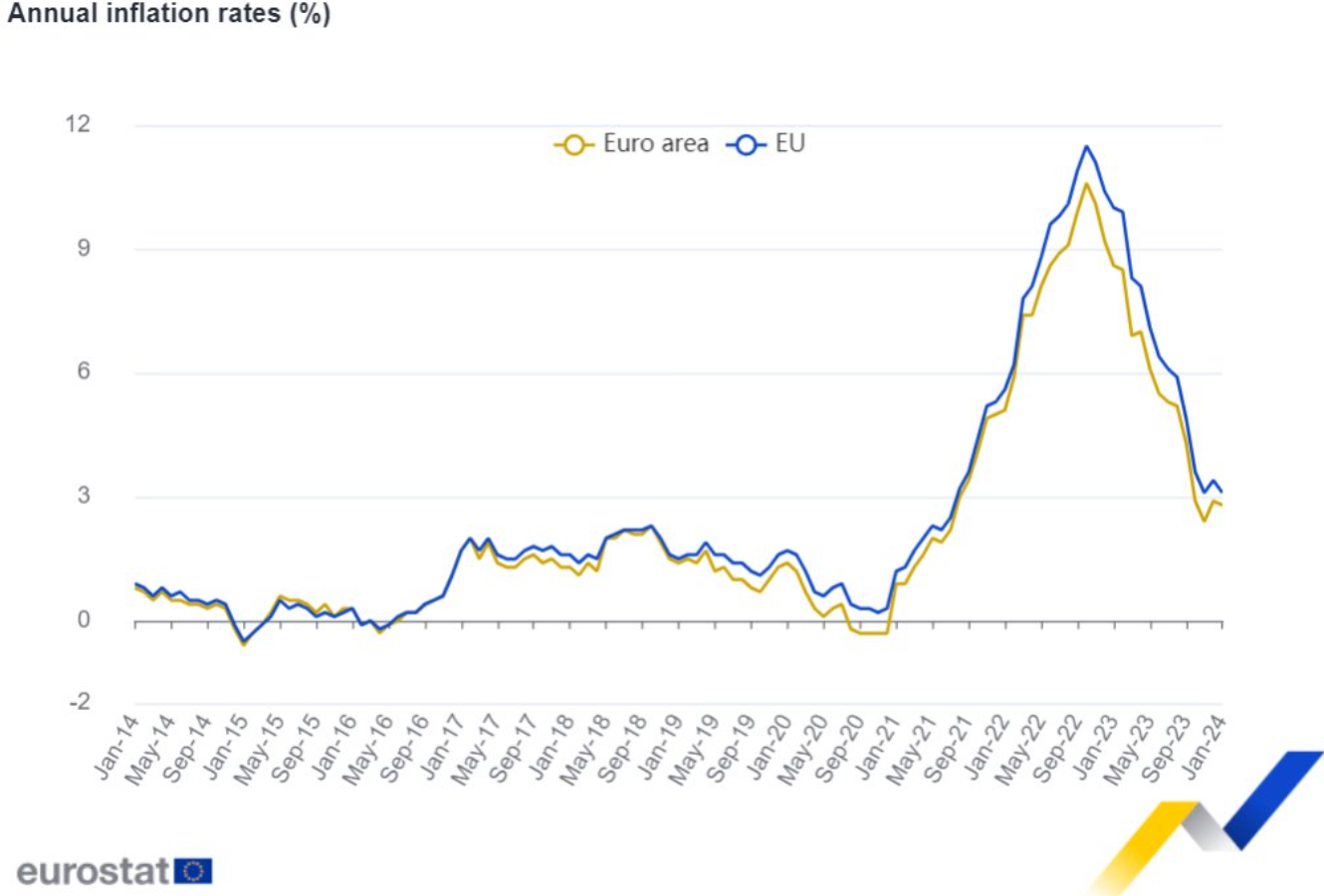The image size is (1324, 896).
Task: Toggle the Euro area series label
Action: coord(655,144)
